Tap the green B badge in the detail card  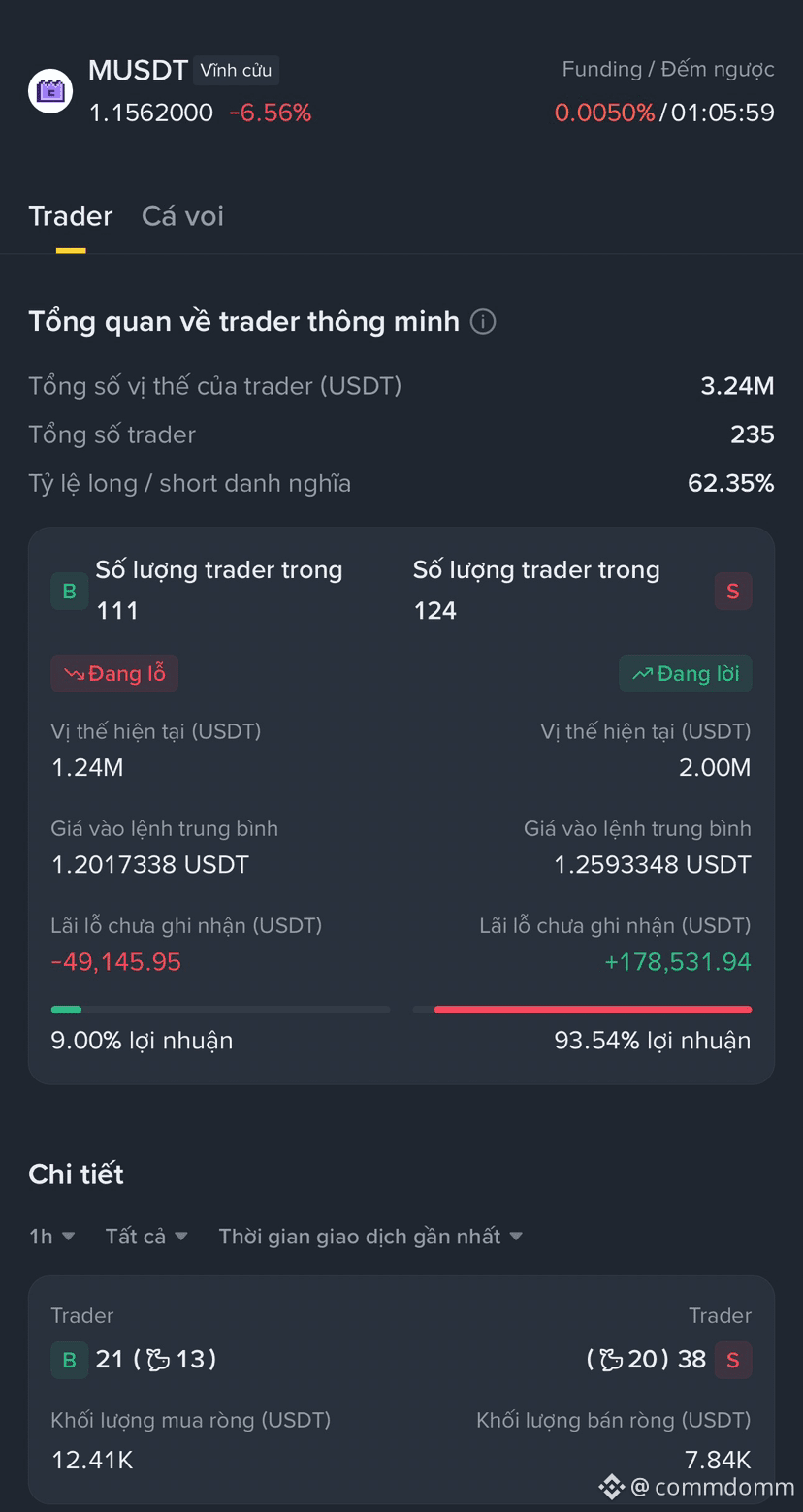[69, 1360]
